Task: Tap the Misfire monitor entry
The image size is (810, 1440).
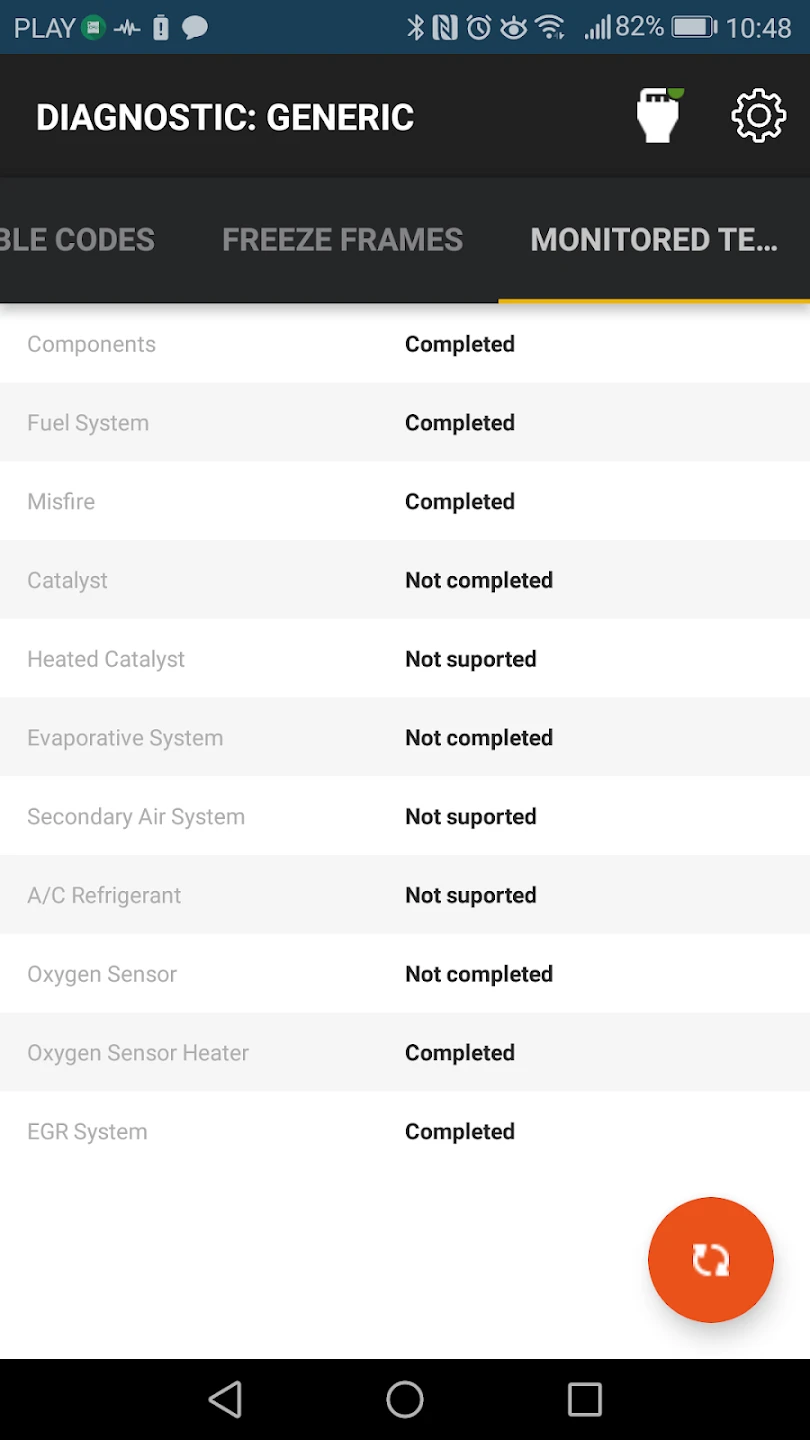Action: click(405, 502)
